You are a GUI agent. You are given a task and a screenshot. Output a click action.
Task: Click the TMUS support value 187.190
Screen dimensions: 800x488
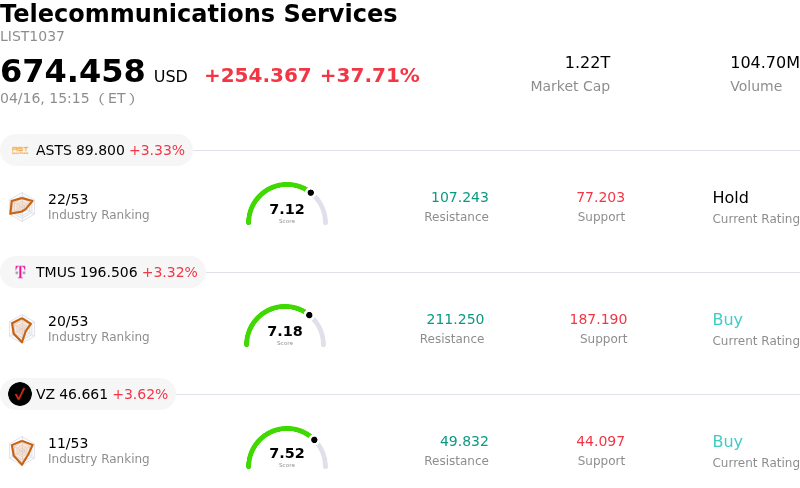pyautogui.click(x=598, y=320)
